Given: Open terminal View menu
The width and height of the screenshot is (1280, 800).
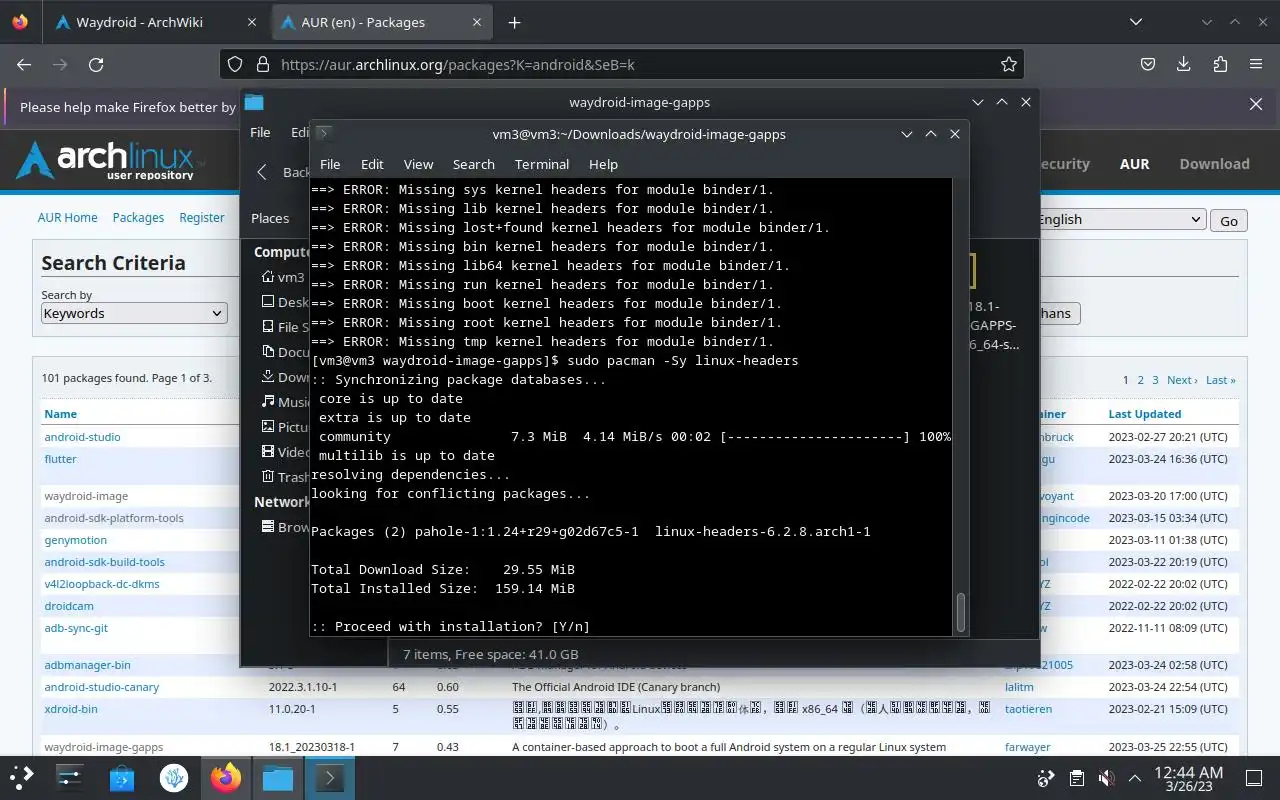Looking at the screenshot, I should click(x=418, y=164).
